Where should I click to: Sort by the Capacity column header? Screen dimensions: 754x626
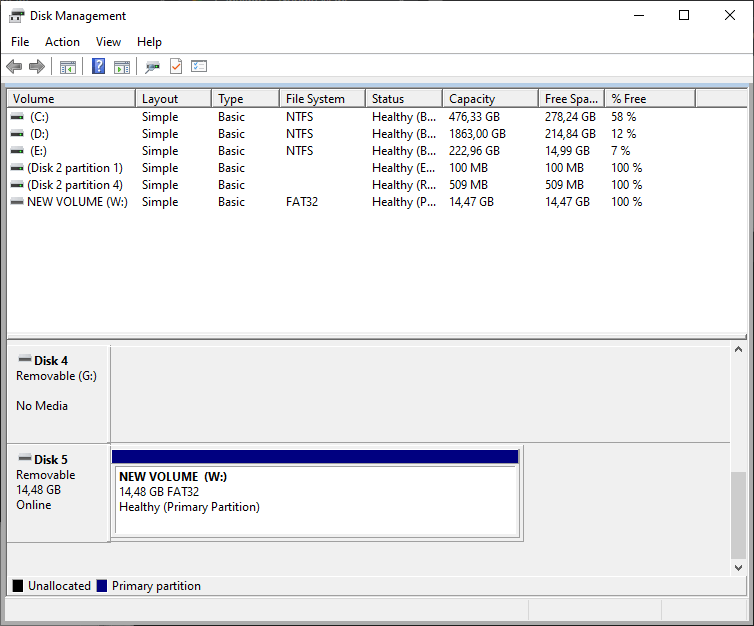click(x=490, y=99)
